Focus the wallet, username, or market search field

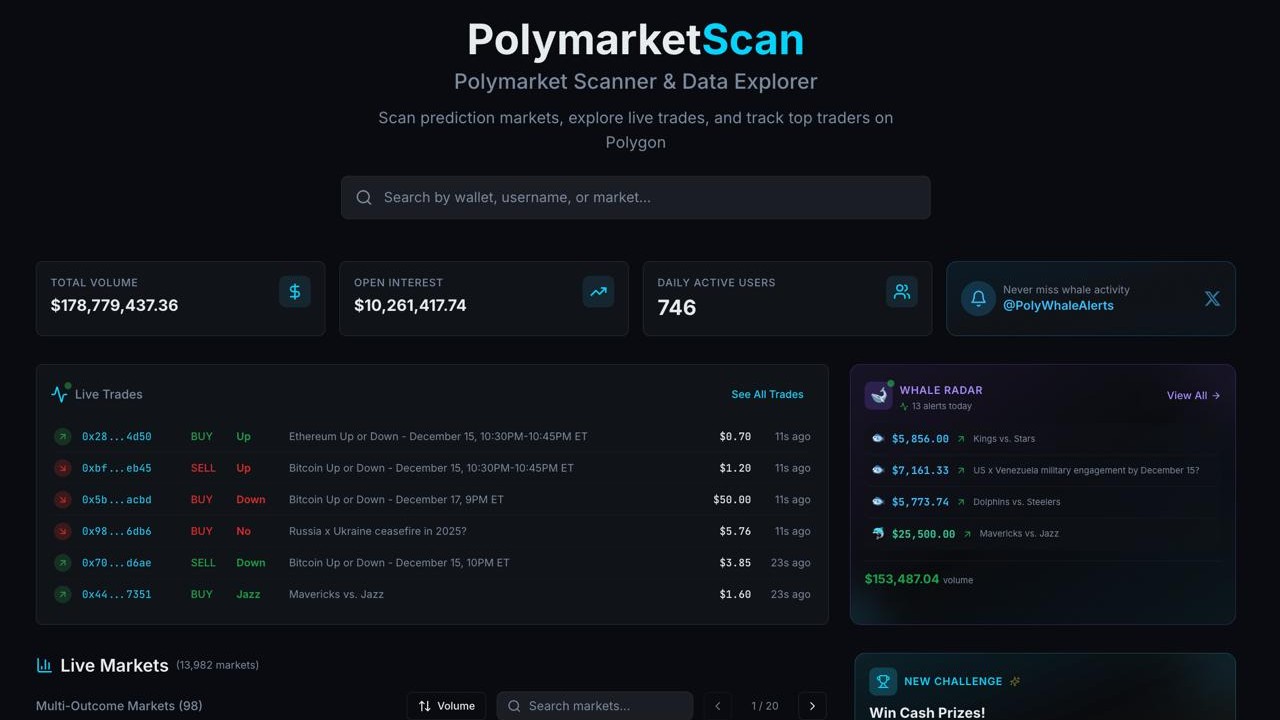pos(636,198)
